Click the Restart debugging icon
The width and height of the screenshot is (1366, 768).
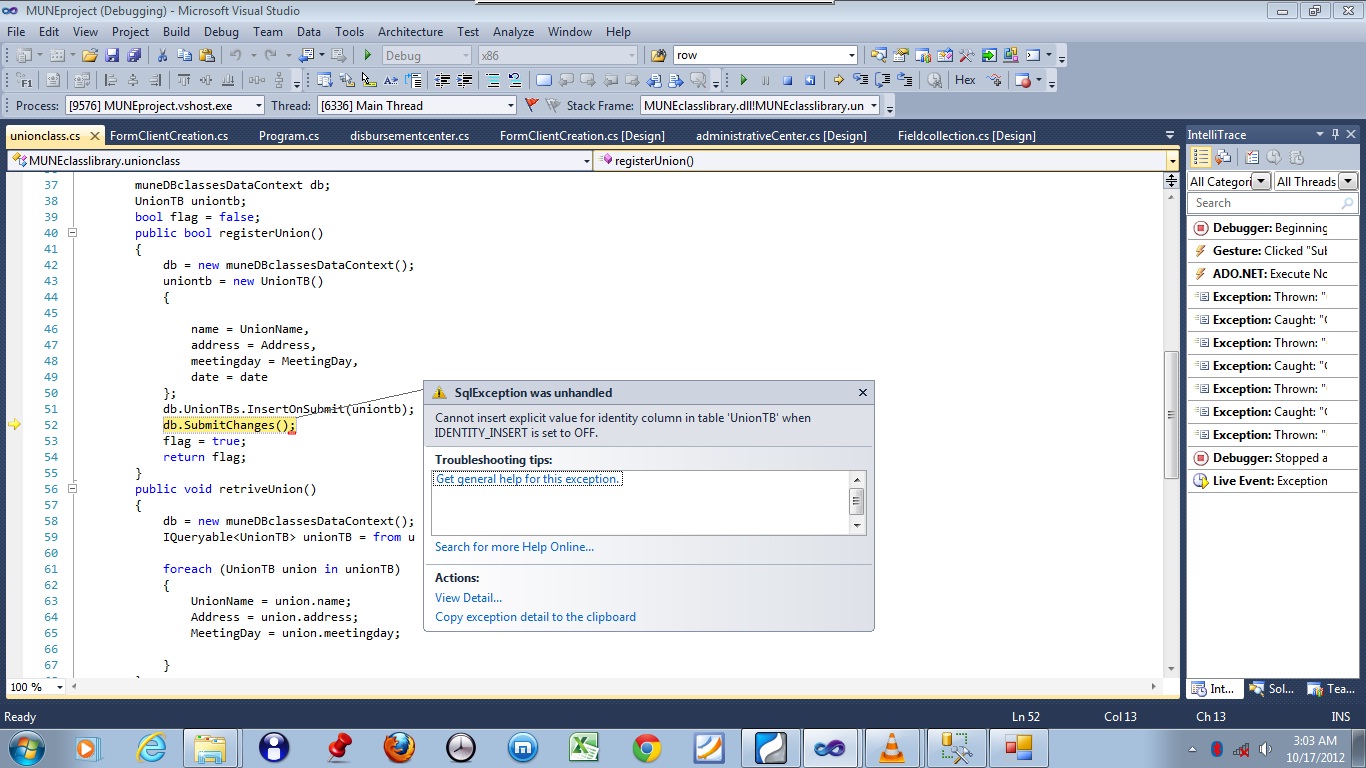(810, 80)
